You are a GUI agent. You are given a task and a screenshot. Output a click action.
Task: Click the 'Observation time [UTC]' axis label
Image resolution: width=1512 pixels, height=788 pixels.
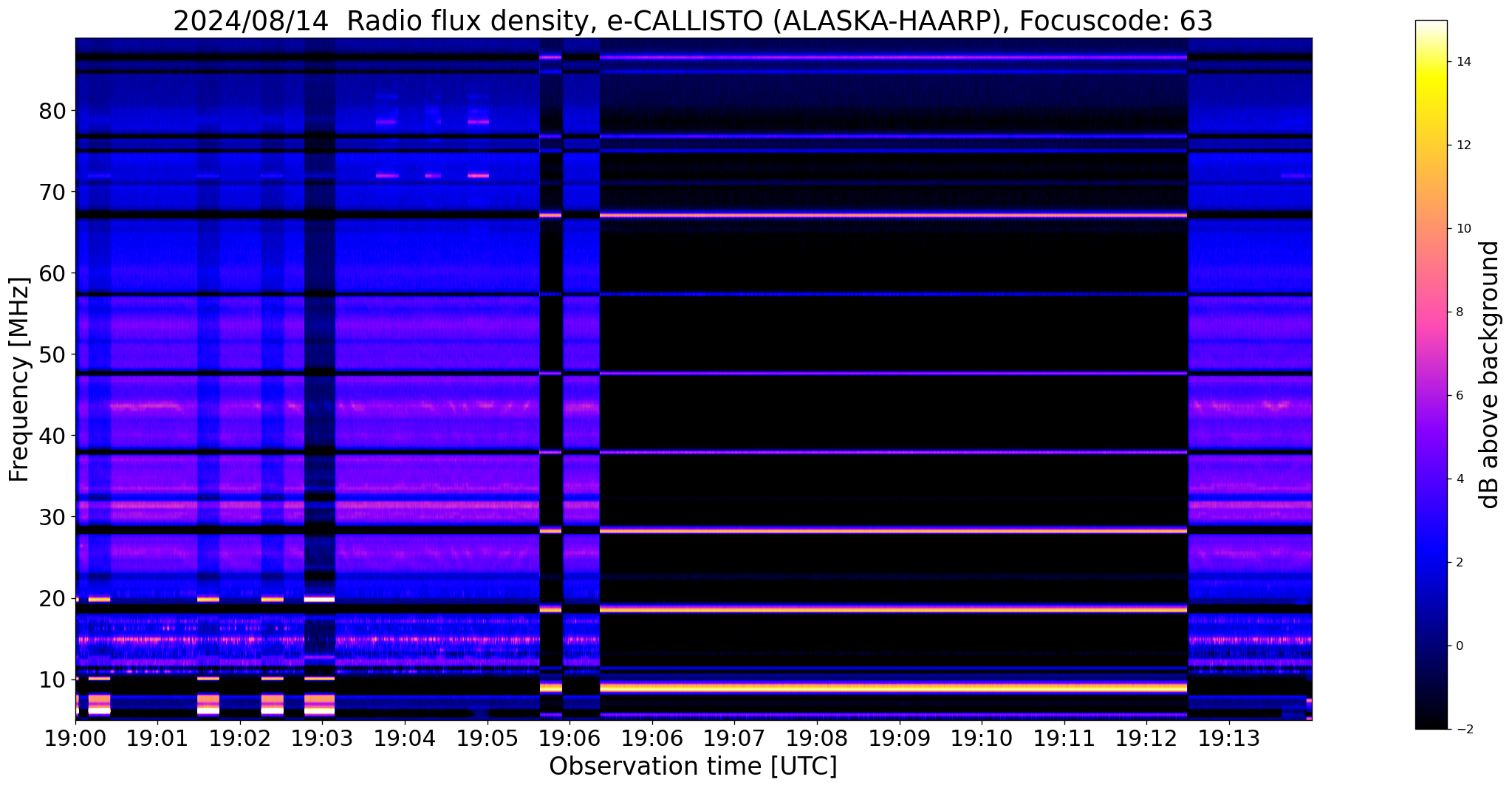pyautogui.click(x=693, y=766)
